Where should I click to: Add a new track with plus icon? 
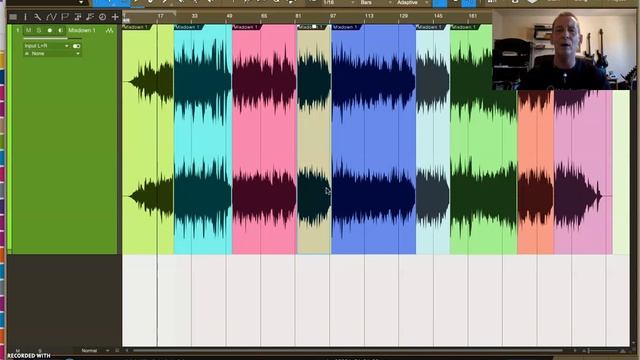(x=115, y=17)
